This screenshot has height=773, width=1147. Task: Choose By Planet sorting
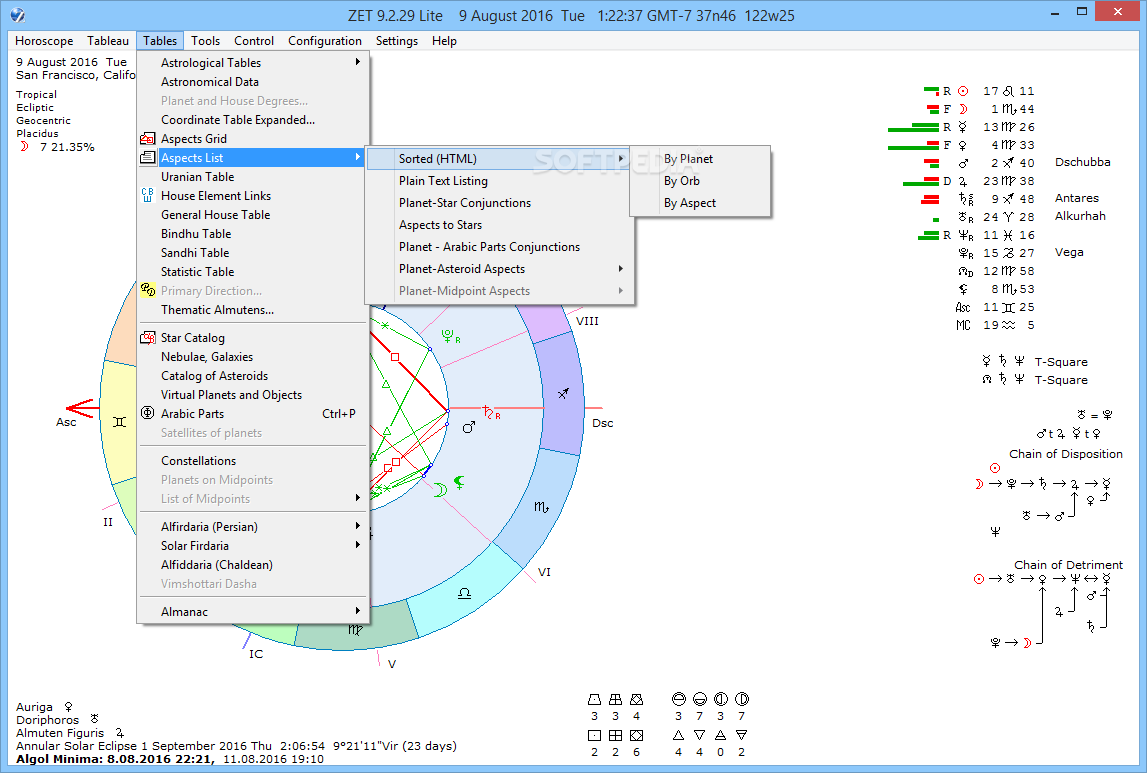click(x=700, y=158)
